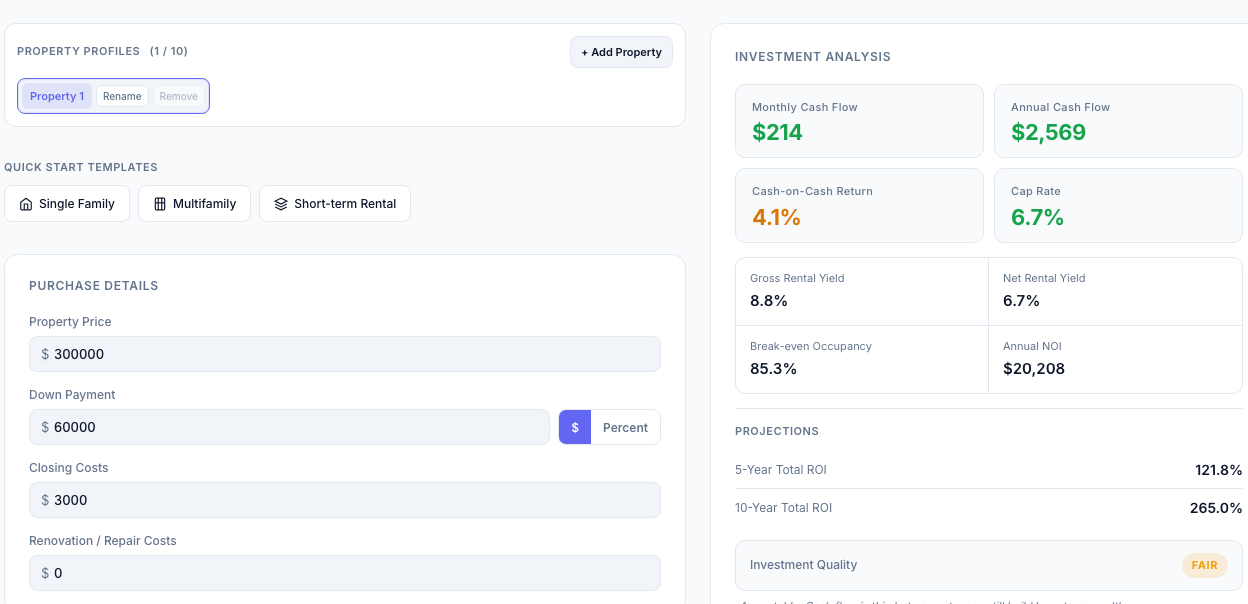Switch to the Property 1 tab
1248x604 pixels.
[57, 96]
